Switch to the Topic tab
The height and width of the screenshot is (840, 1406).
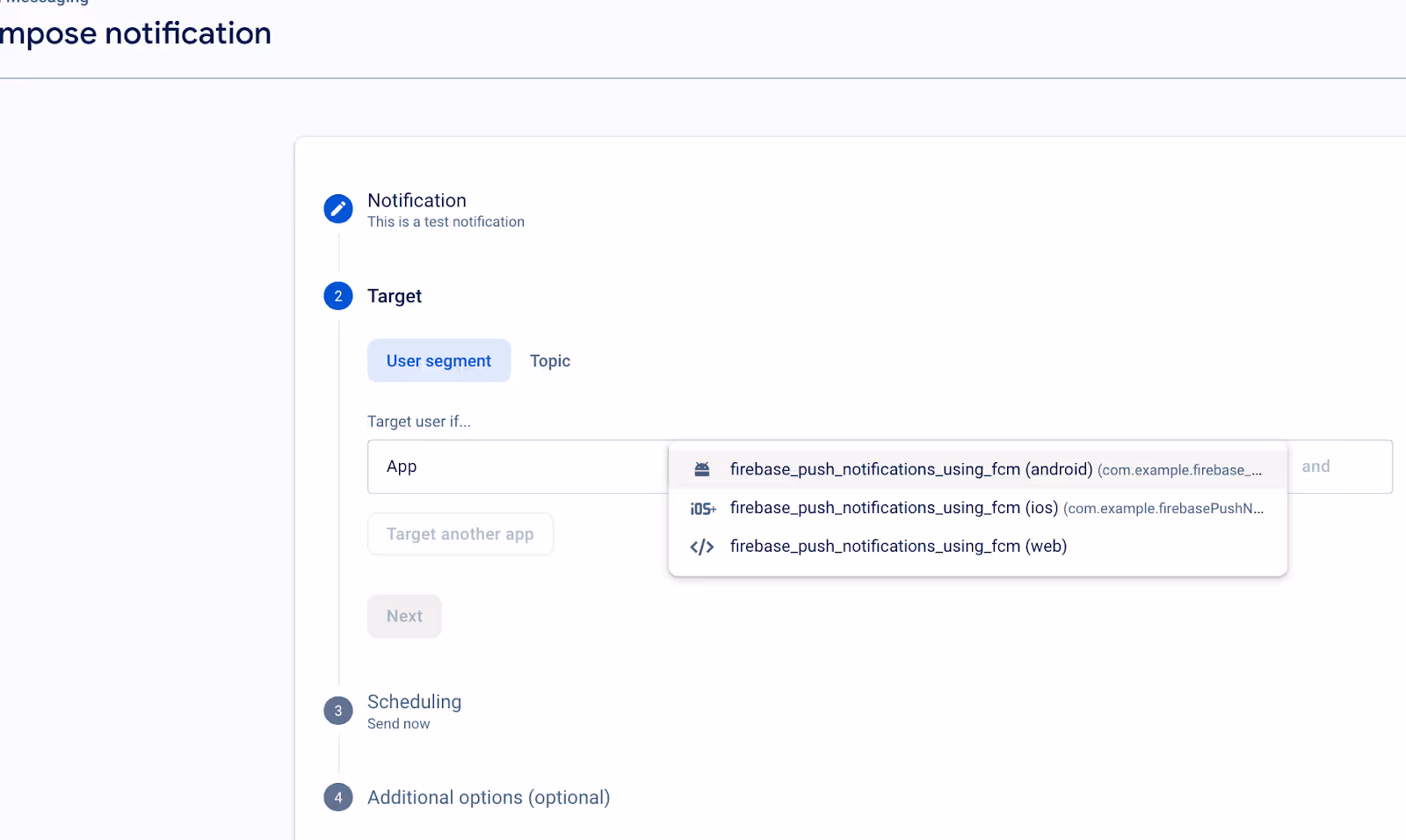point(550,361)
